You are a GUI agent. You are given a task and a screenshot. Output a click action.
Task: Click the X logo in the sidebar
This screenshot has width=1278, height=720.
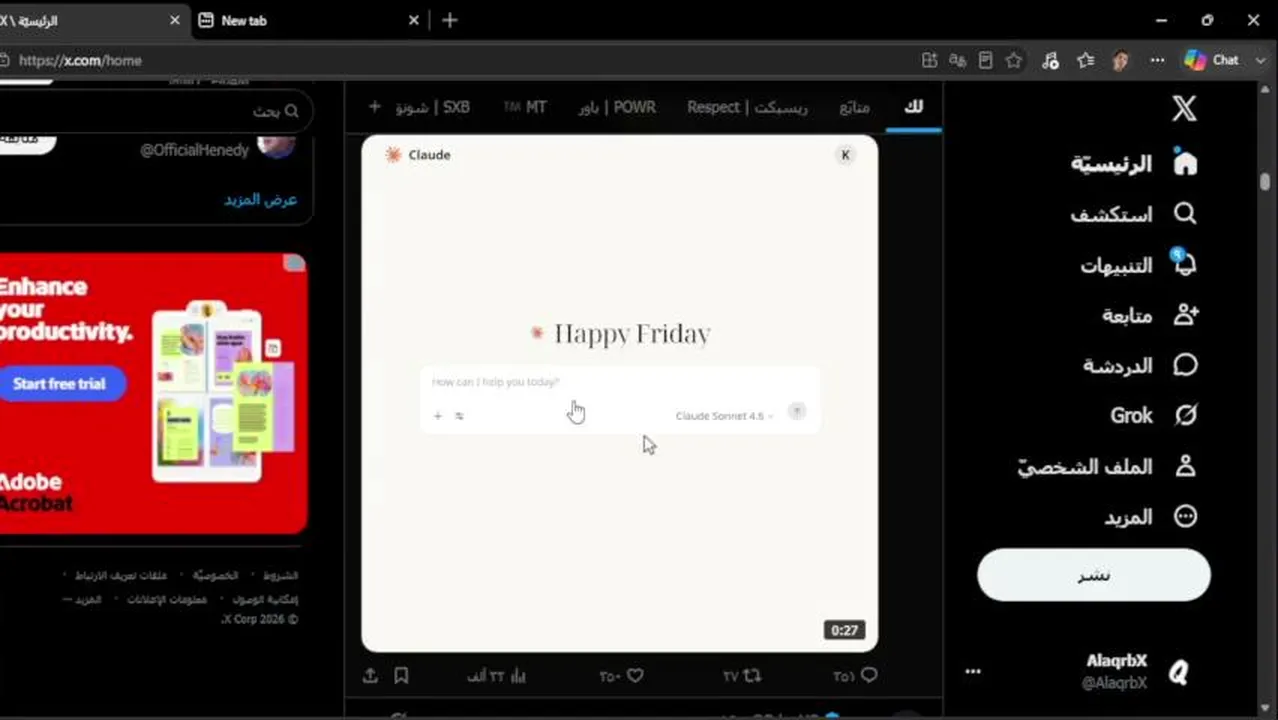(1184, 108)
